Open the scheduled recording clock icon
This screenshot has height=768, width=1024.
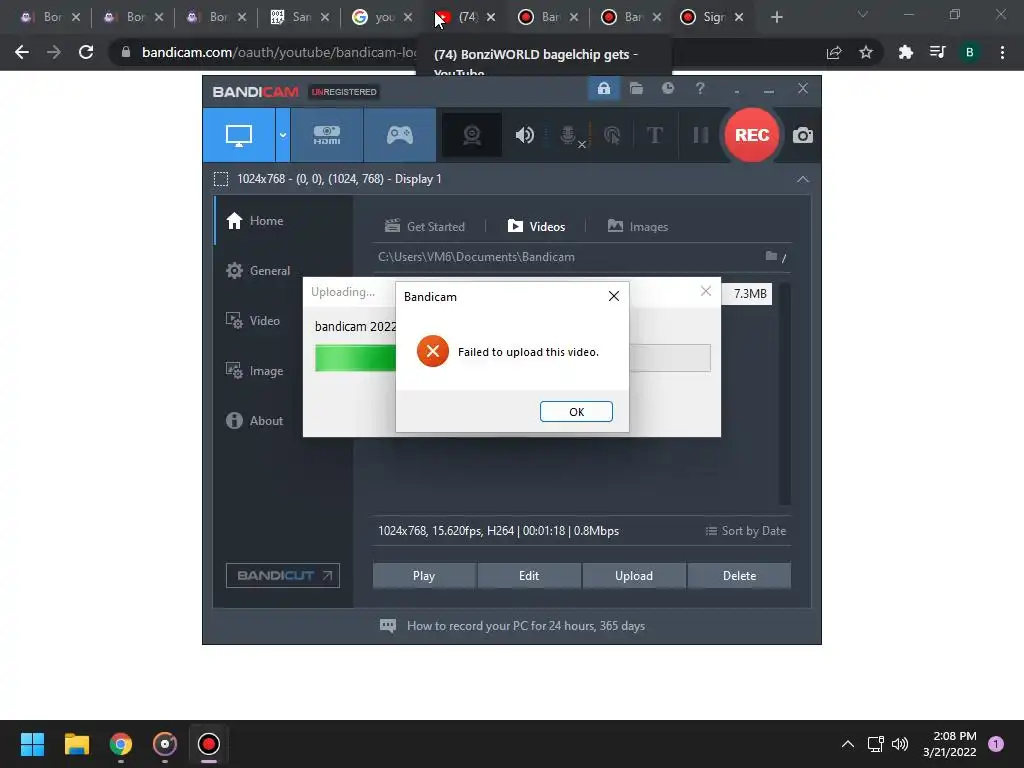pos(667,88)
